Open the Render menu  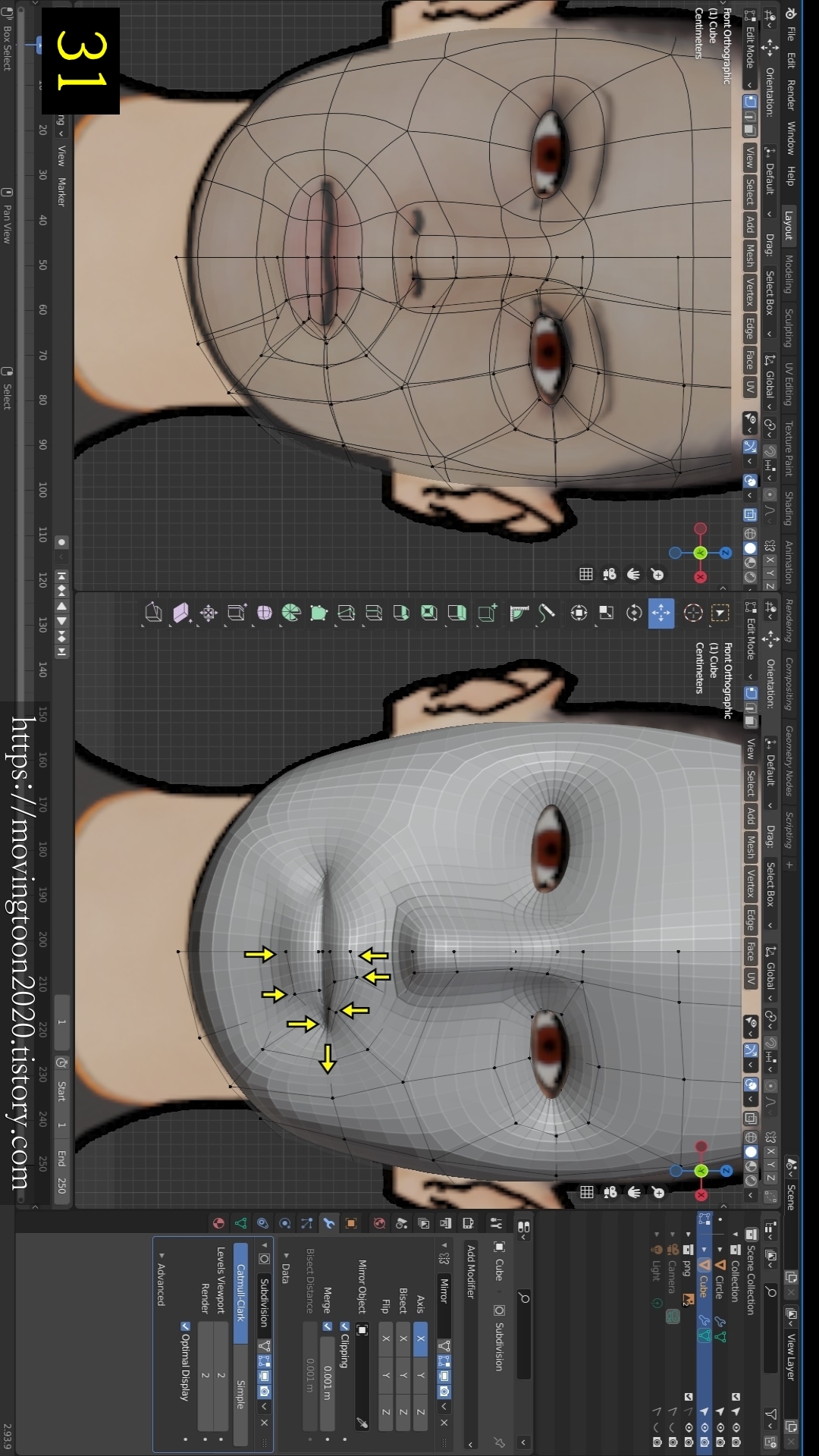coord(790,95)
